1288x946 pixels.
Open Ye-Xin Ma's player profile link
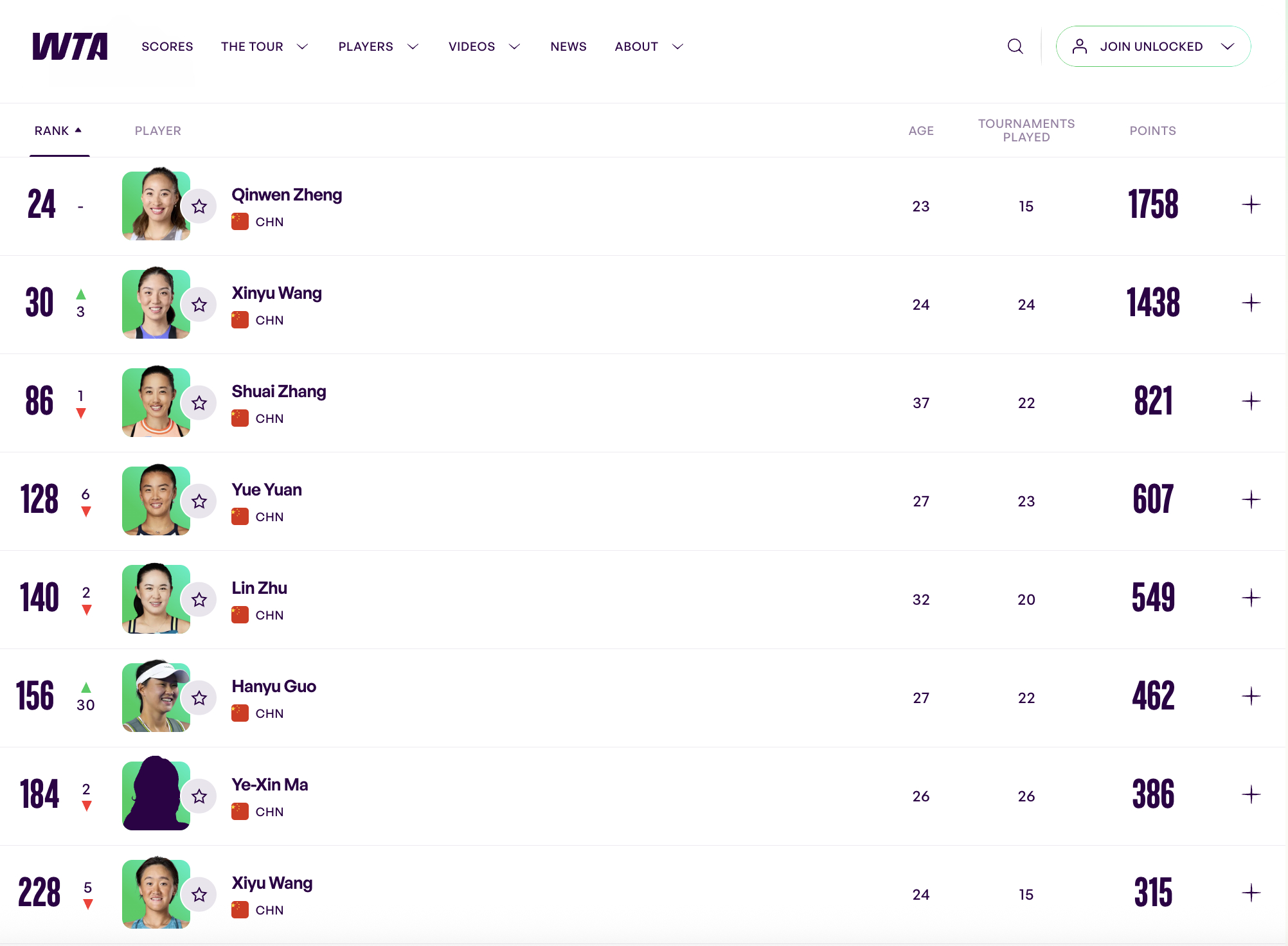click(x=269, y=785)
